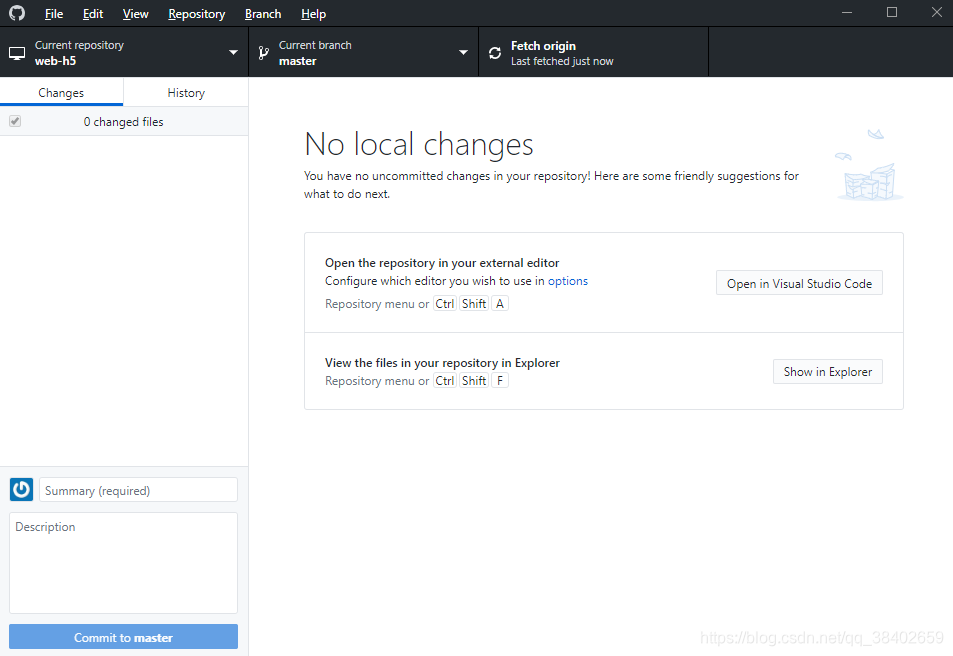Click 'View the files in your repository in Explorer' text
The image size is (953, 656).
click(442, 363)
